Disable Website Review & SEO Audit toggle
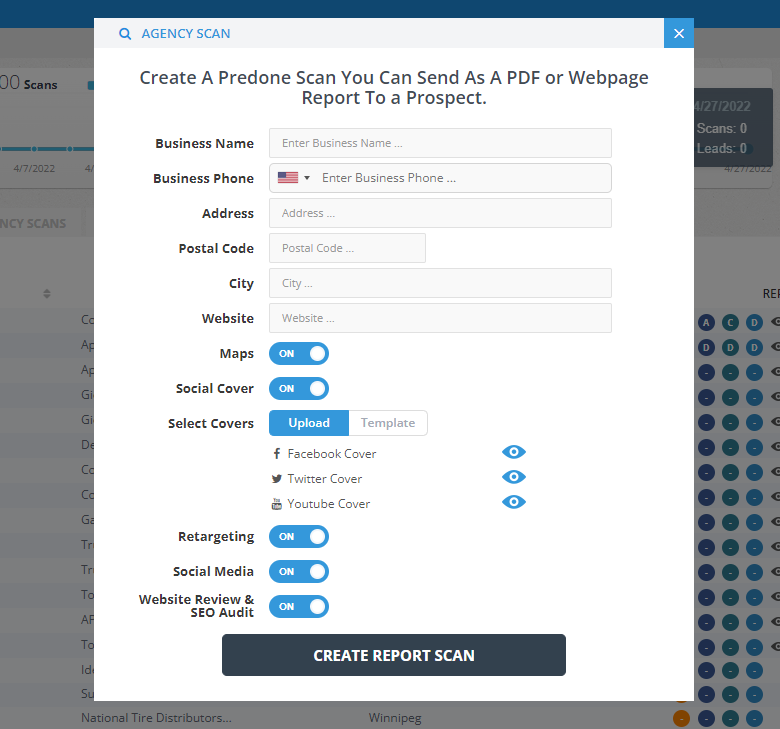This screenshot has width=780, height=729. coord(299,607)
